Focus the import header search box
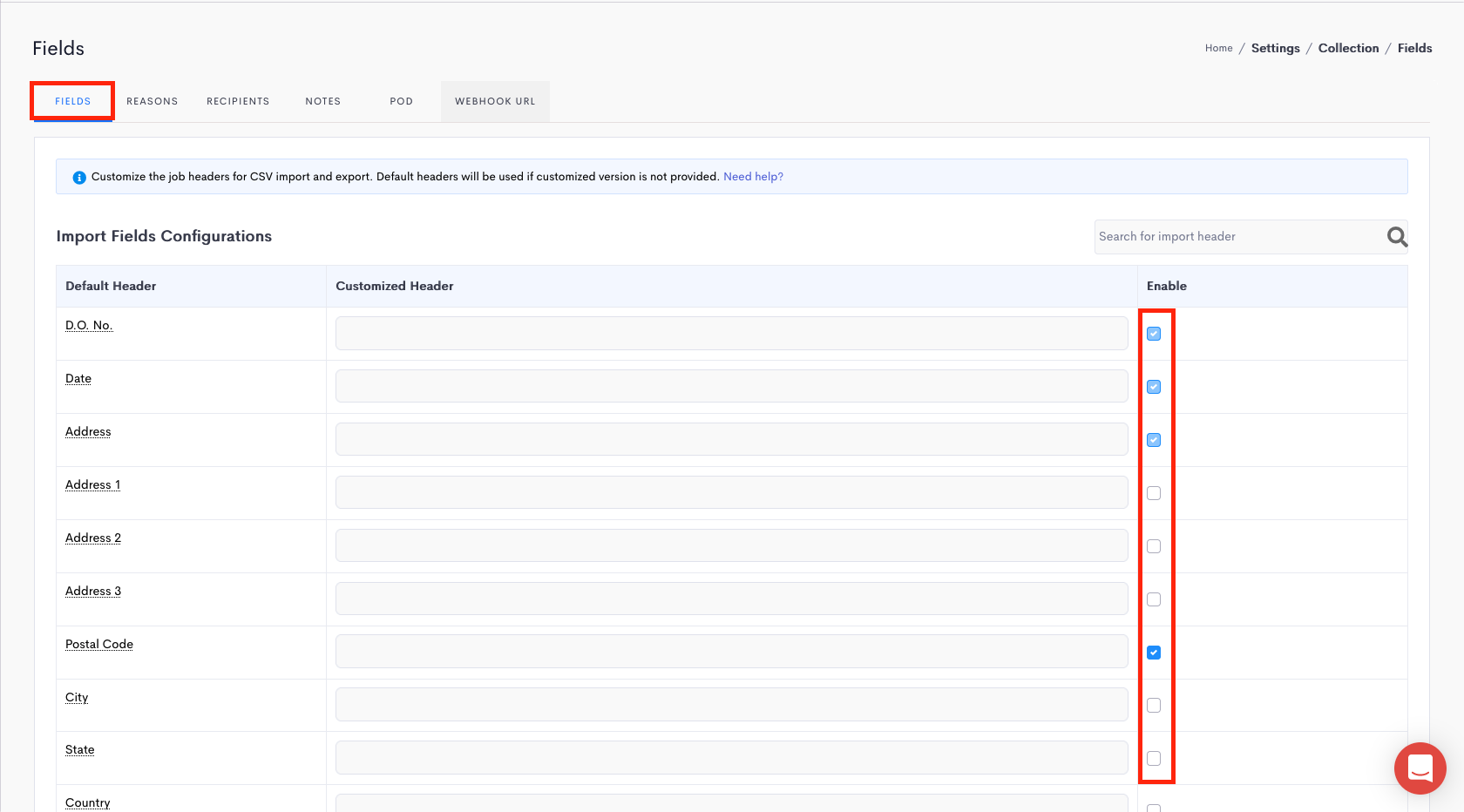This screenshot has width=1464, height=812. point(1237,237)
